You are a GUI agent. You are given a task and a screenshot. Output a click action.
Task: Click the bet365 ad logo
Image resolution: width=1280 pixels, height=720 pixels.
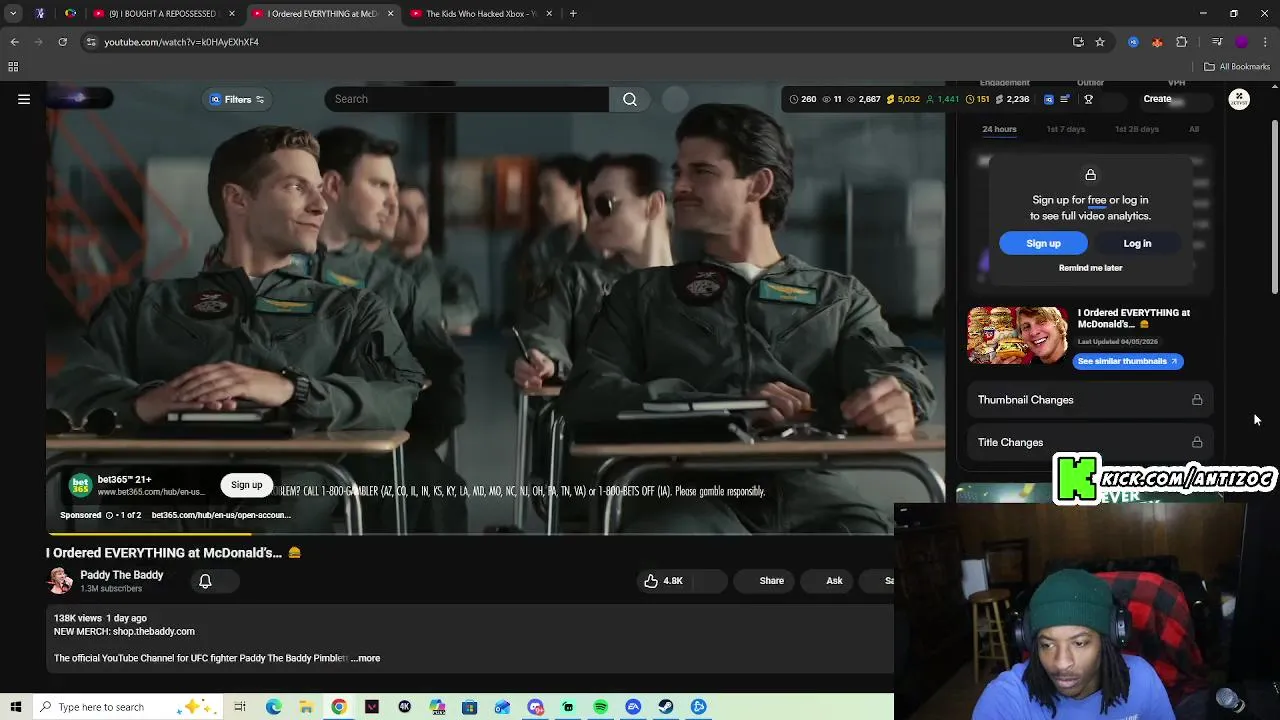coord(80,485)
